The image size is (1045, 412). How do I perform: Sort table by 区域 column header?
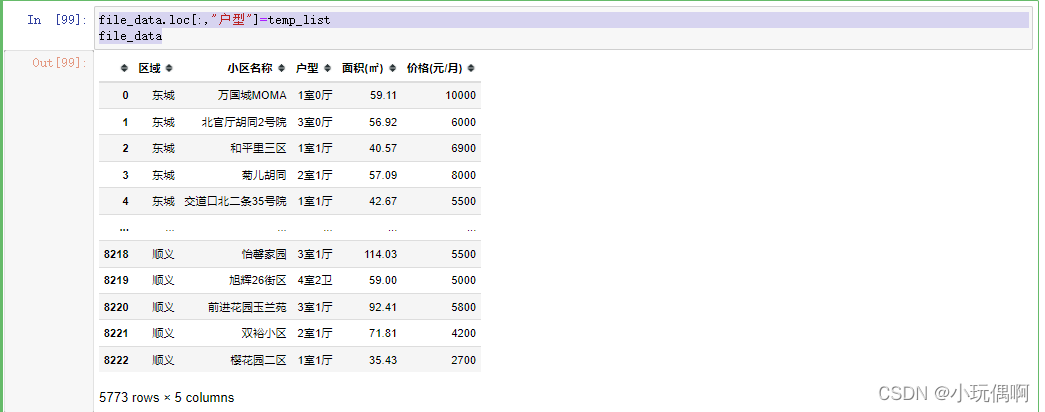pyautogui.click(x=155, y=68)
